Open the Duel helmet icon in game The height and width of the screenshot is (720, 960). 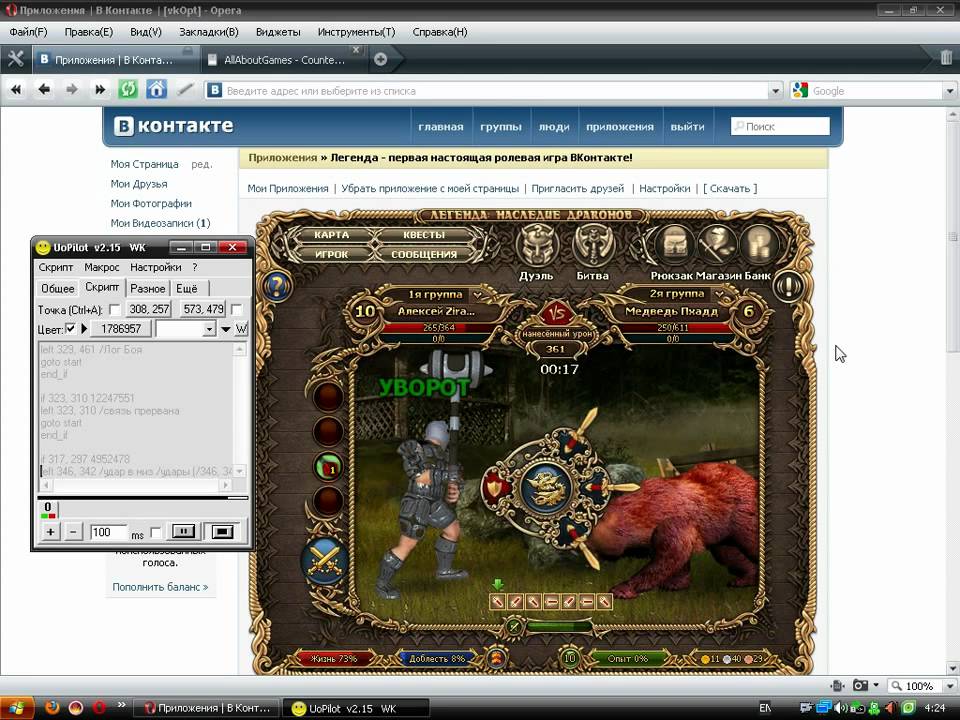click(537, 245)
